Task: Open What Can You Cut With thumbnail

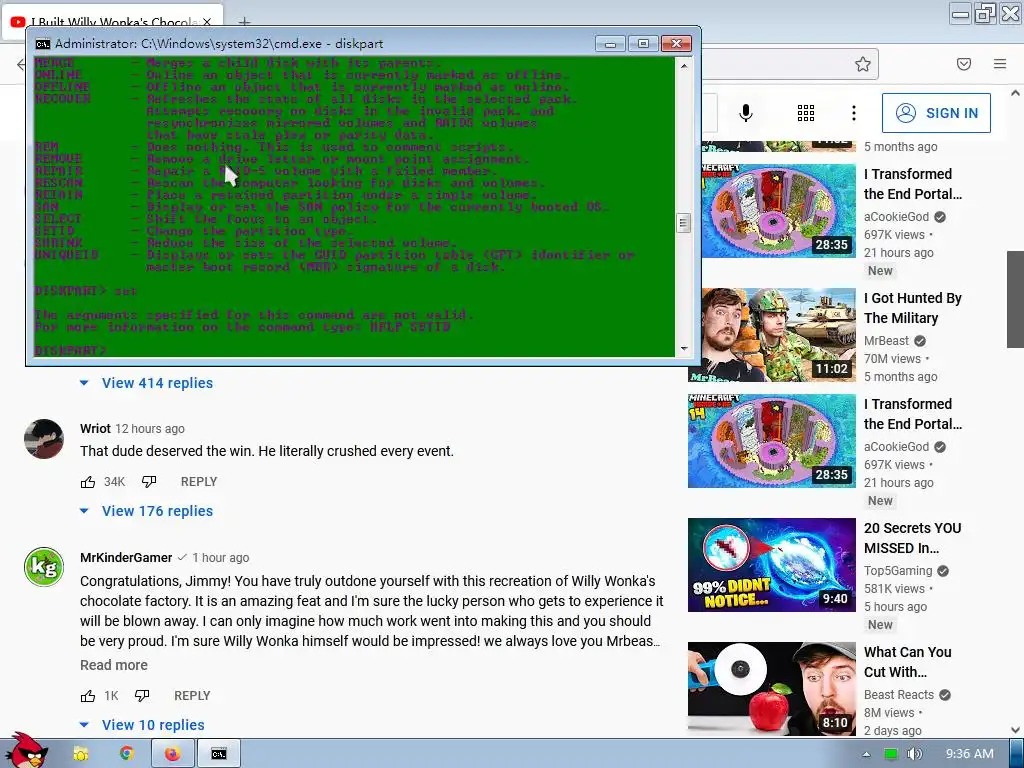Action: click(x=772, y=689)
